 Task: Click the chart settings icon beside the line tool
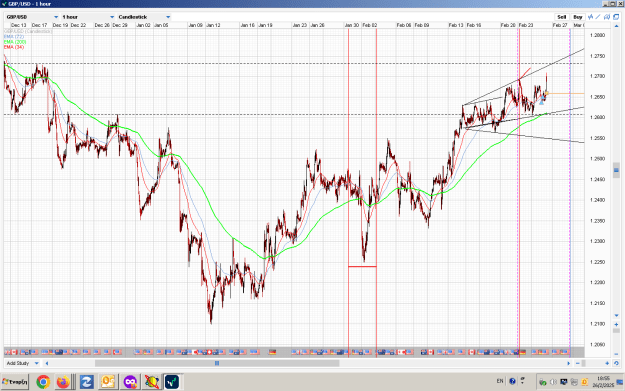607,17
